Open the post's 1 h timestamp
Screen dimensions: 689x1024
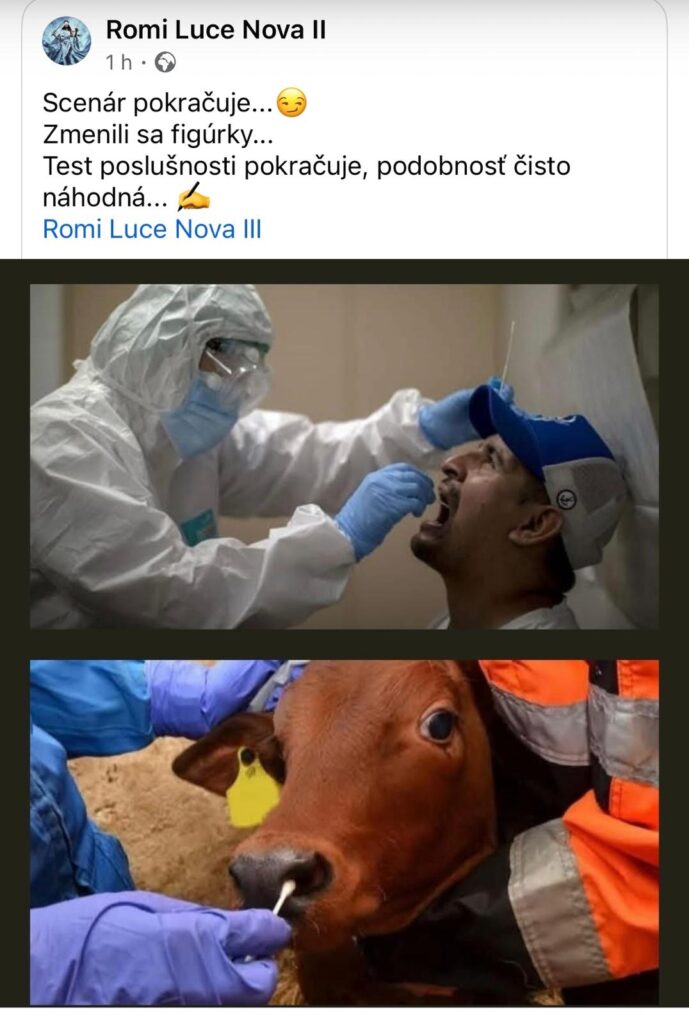119,63
